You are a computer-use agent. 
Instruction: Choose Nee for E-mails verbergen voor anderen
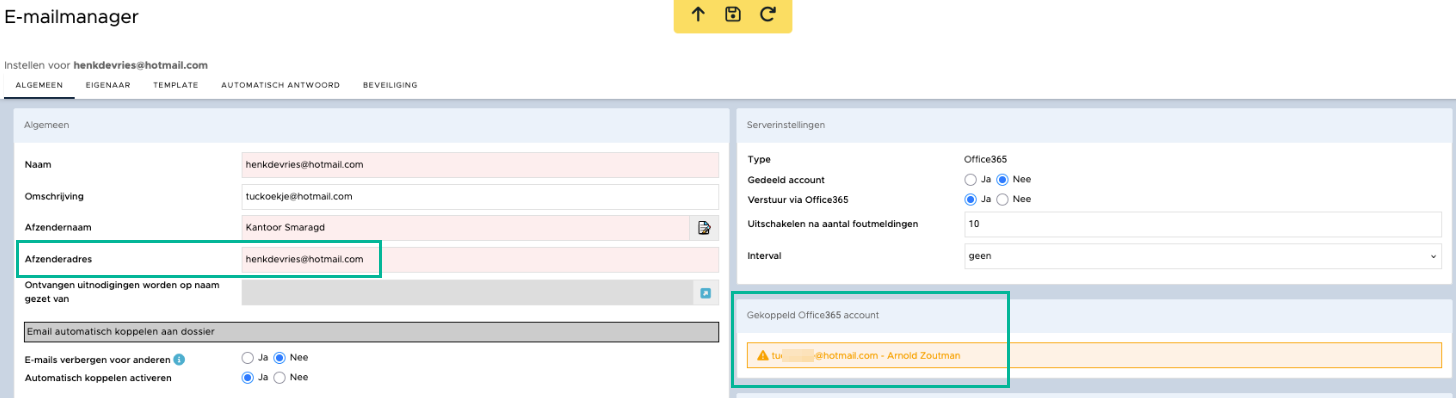pos(279,357)
